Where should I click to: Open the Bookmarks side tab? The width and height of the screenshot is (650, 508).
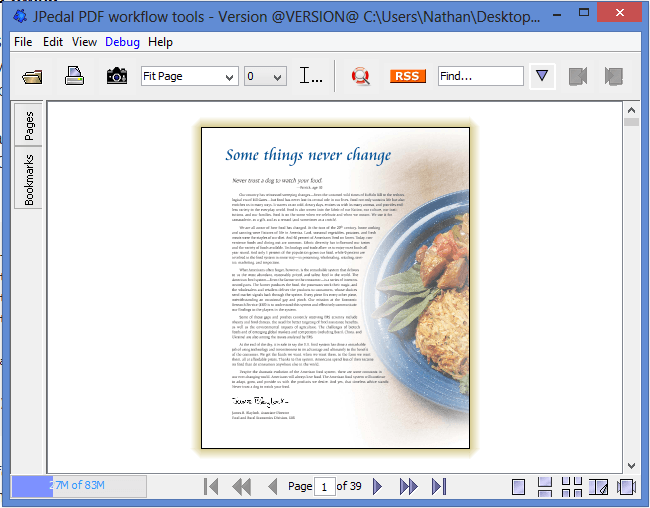coord(29,178)
